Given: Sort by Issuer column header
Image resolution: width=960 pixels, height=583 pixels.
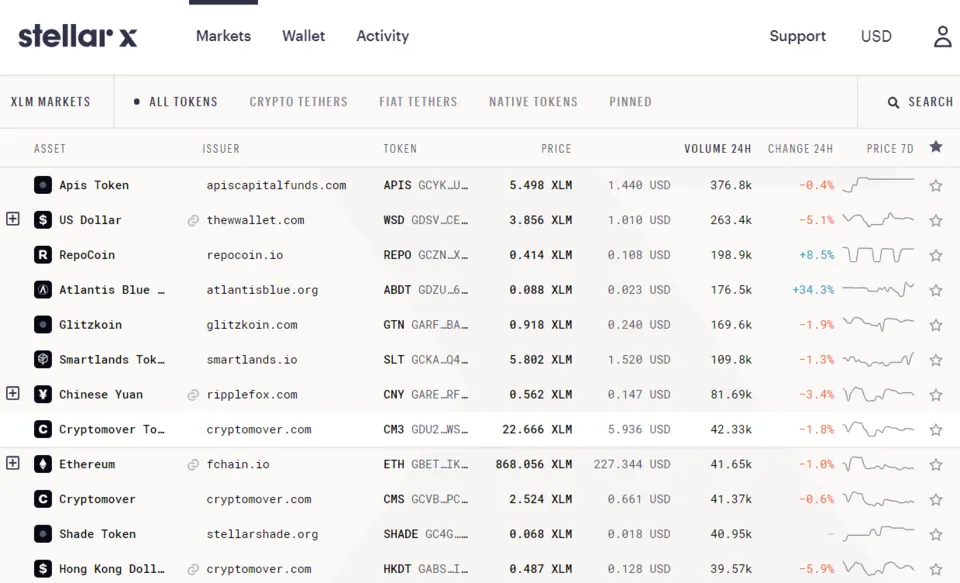Looking at the screenshot, I should (221, 149).
